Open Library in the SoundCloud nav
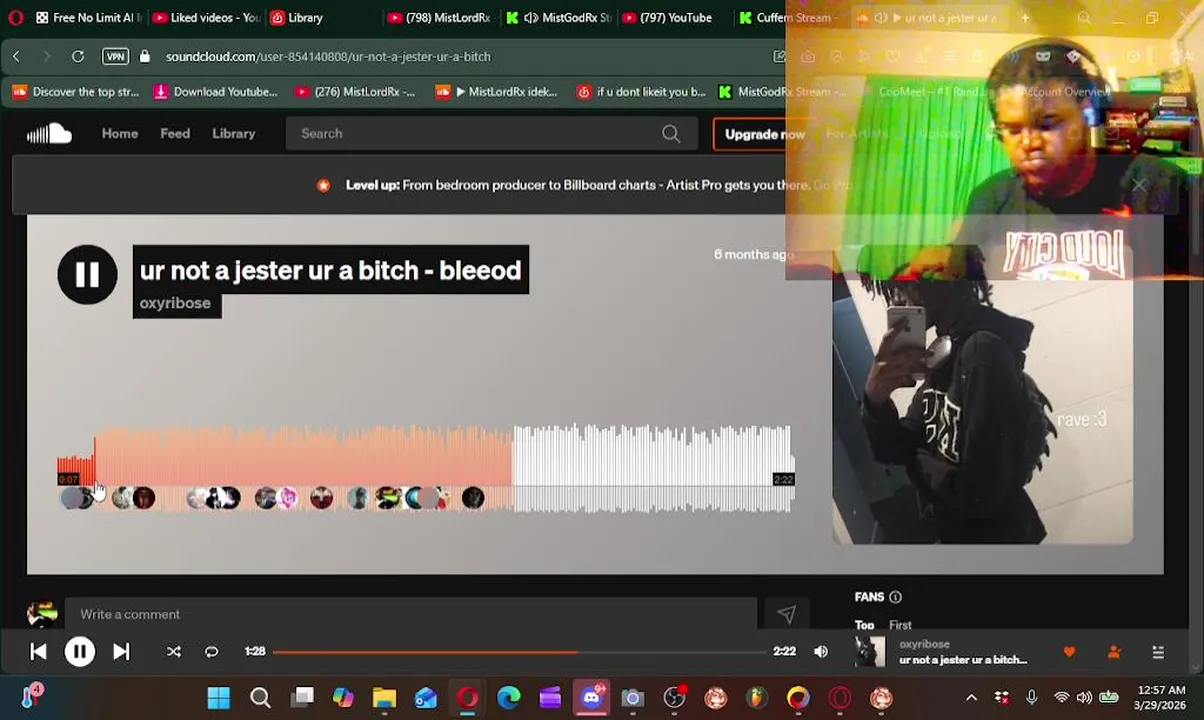This screenshot has width=1204, height=720. coord(233,133)
